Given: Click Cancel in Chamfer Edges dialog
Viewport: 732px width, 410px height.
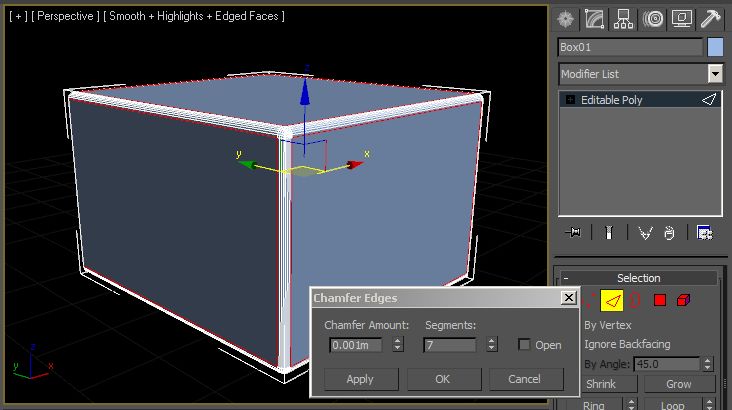Looking at the screenshot, I should 525,379.
